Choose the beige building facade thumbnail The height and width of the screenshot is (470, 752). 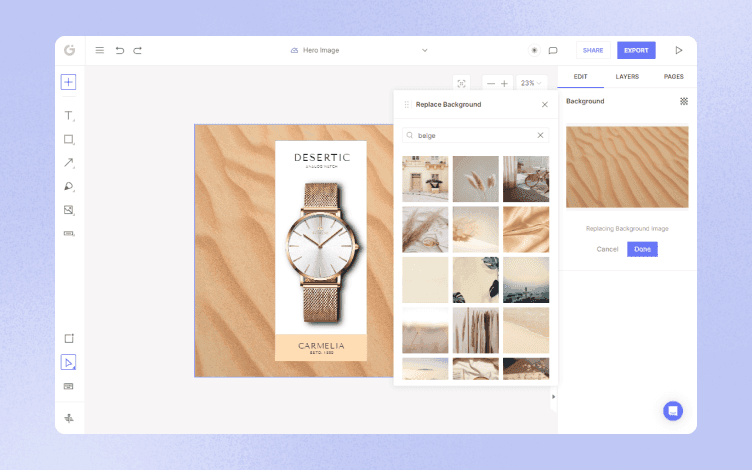pos(425,178)
